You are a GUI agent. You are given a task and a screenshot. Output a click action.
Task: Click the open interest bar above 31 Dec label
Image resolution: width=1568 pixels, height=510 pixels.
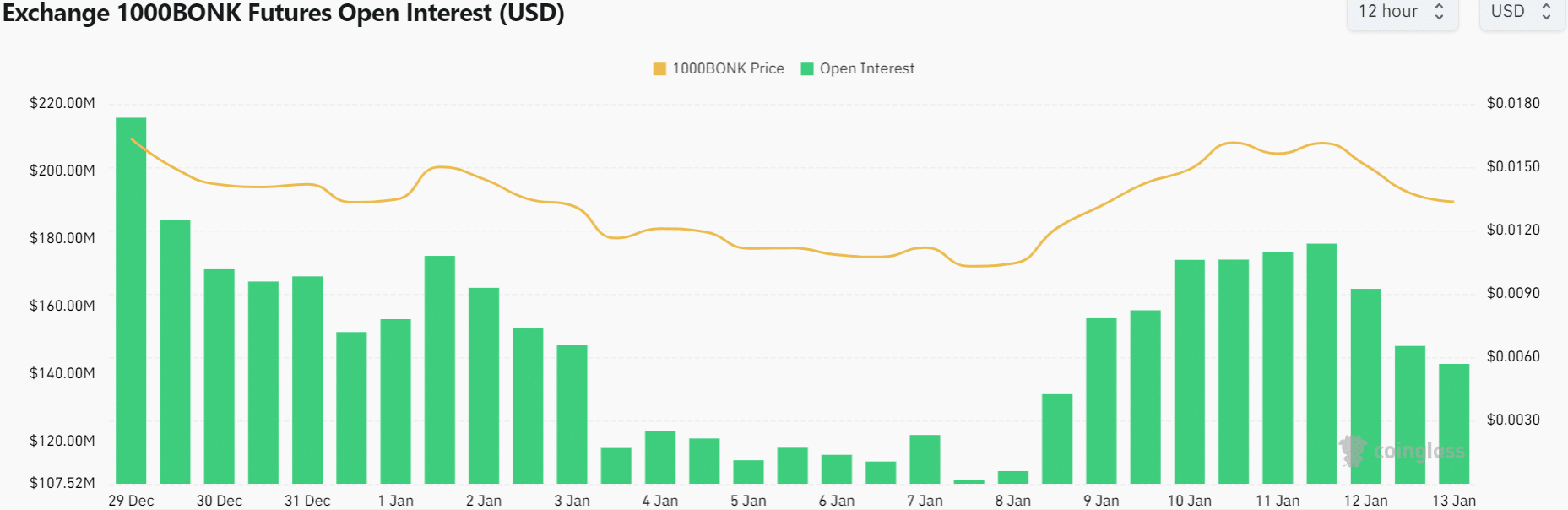pyautogui.click(x=307, y=380)
